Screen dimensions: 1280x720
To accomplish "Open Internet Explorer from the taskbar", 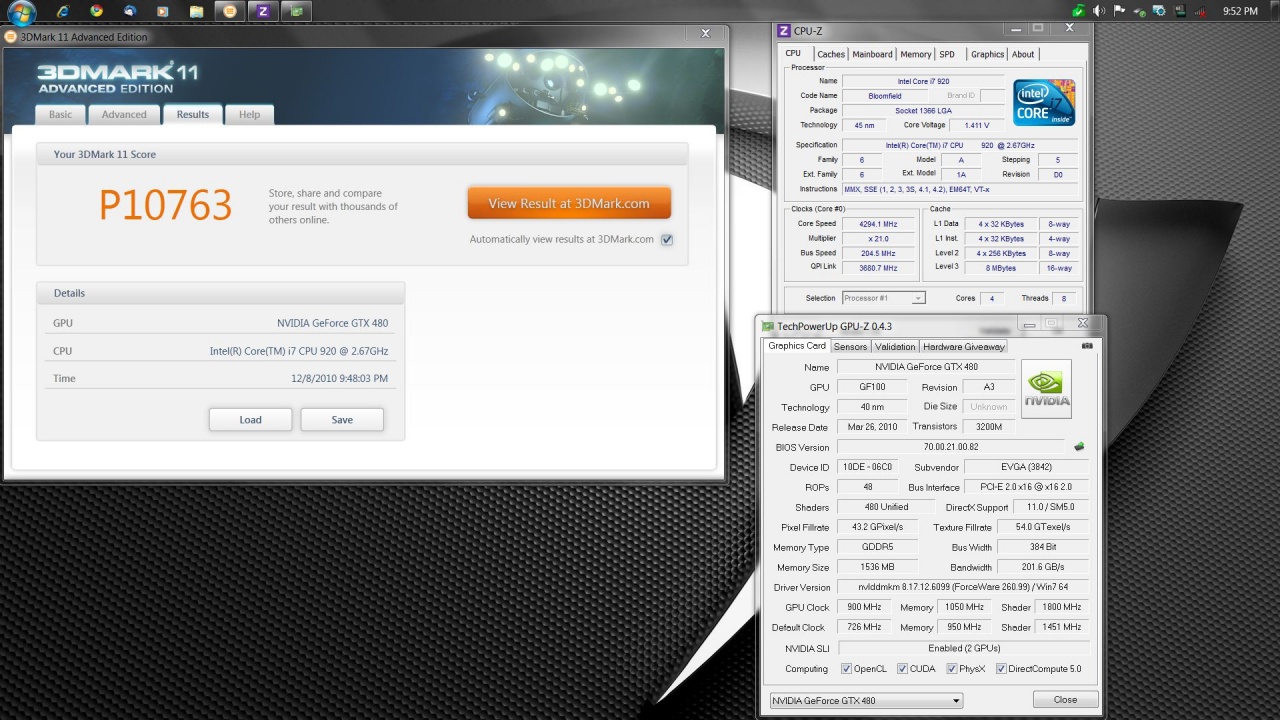I will coord(64,11).
